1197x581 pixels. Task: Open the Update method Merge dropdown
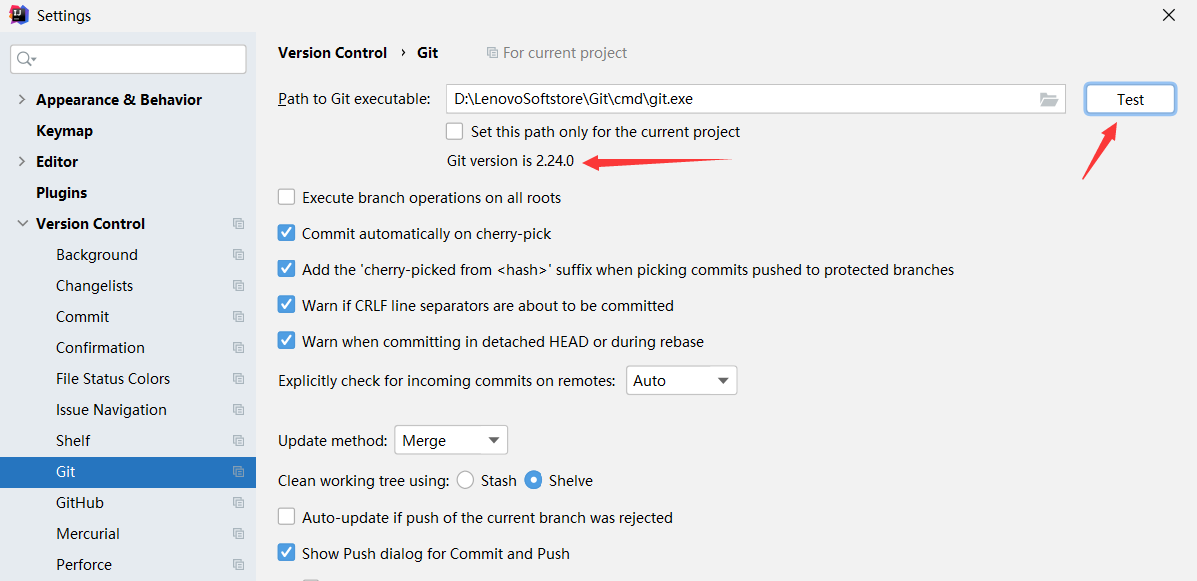451,440
